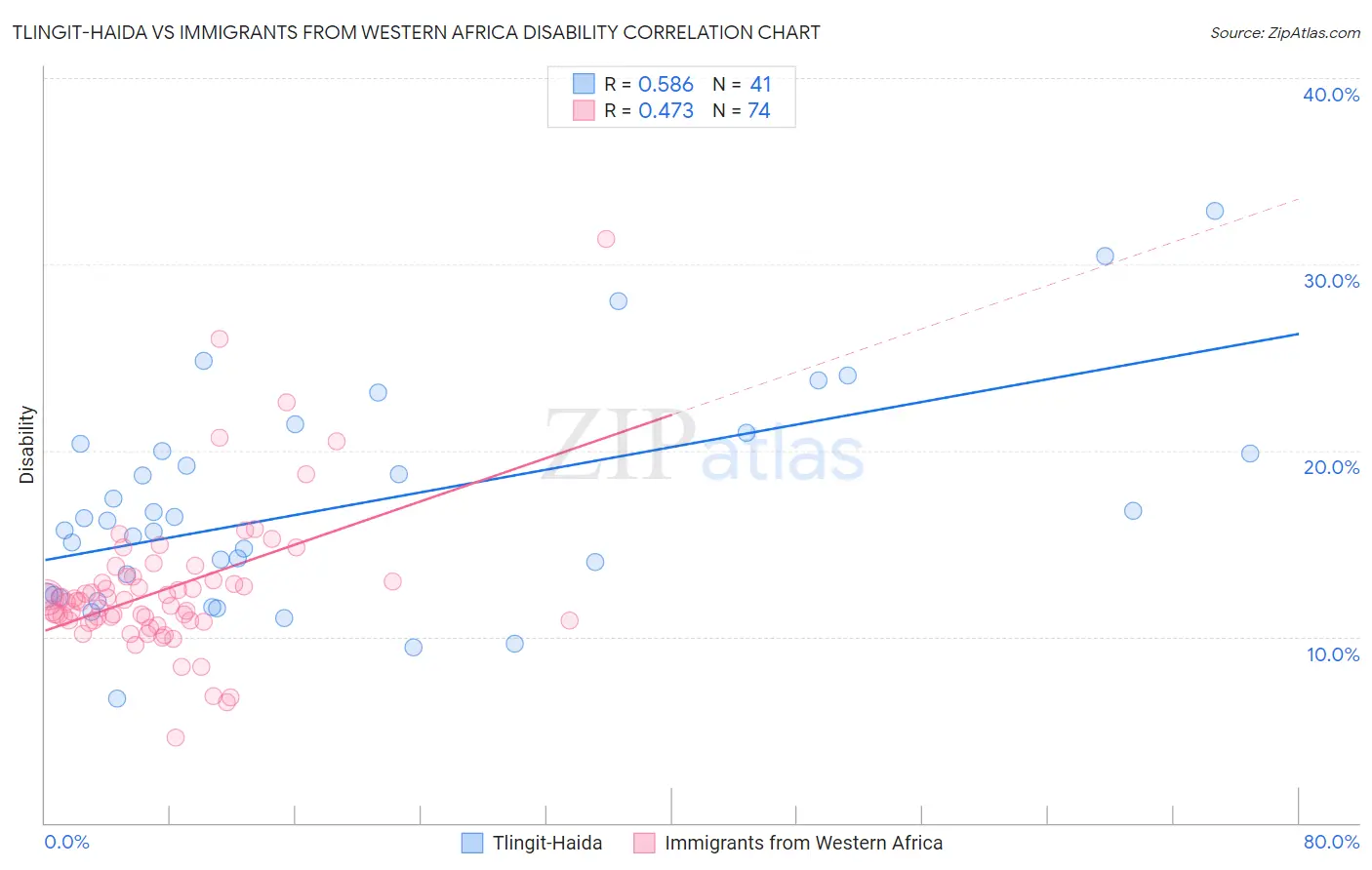
Task: Click the highest blue data point near 33%
Action: (x=1215, y=211)
